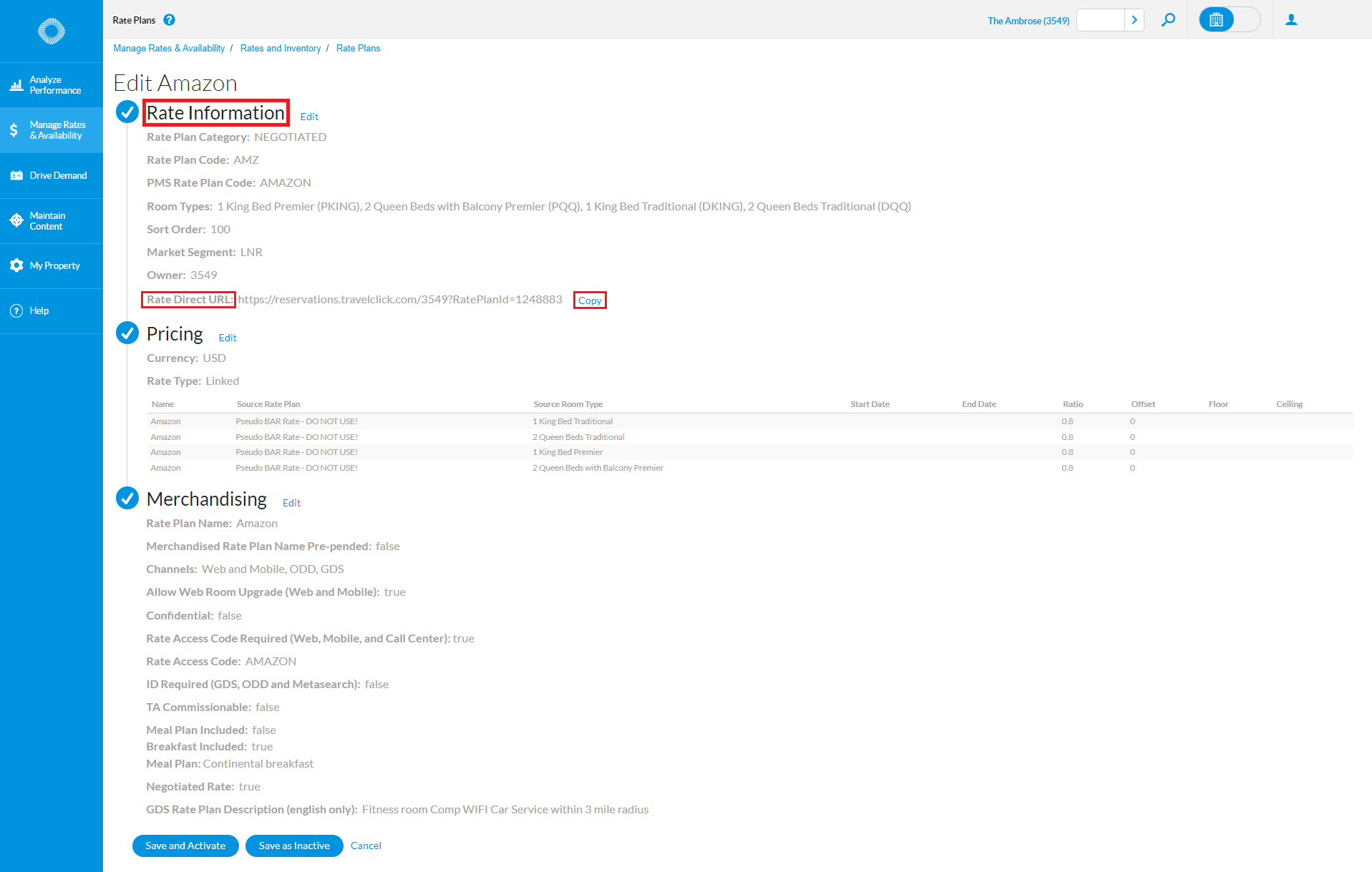Click Manage Rates & Availability breadcrumb
This screenshot has height=872, width=1372.
tap(169, 49)
